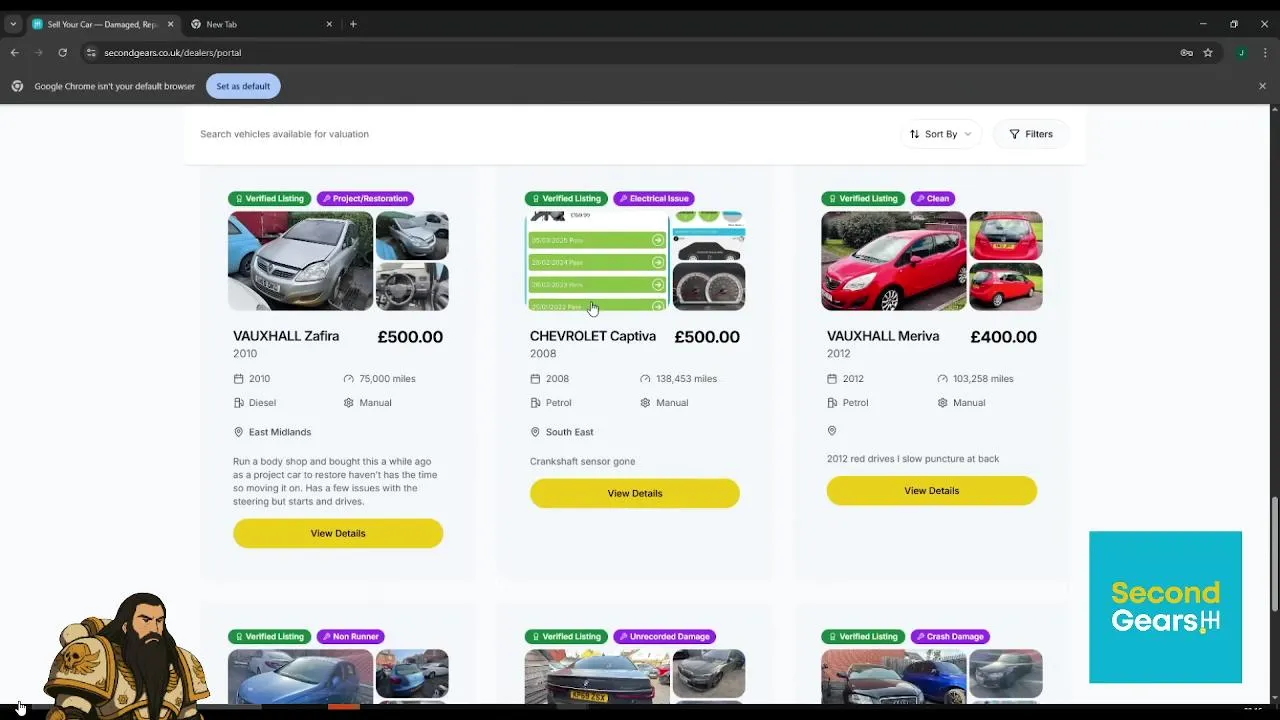
Task: Click location pin icon on Meriva card
Action: [x=832, y=430]
